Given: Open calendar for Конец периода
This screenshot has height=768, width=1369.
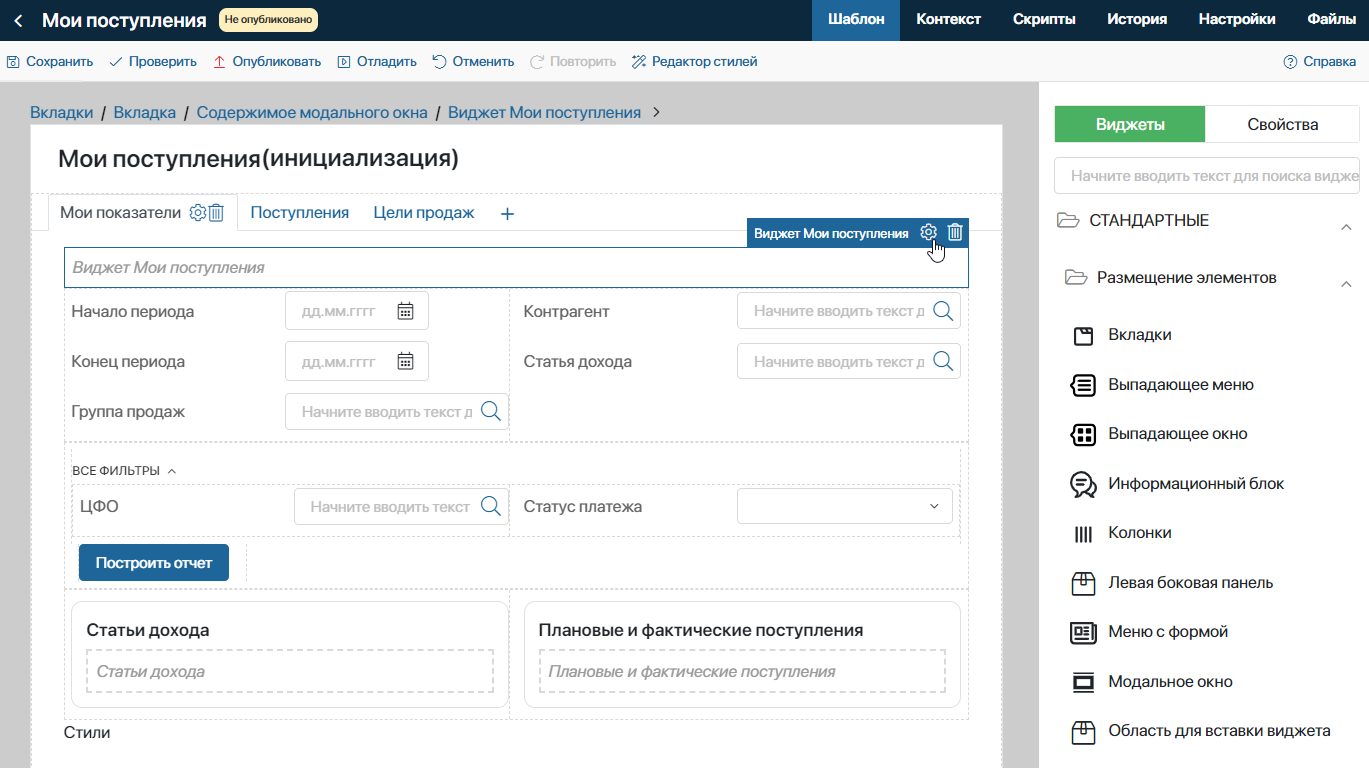Looking at the screenshot, I should pos(405,361).
